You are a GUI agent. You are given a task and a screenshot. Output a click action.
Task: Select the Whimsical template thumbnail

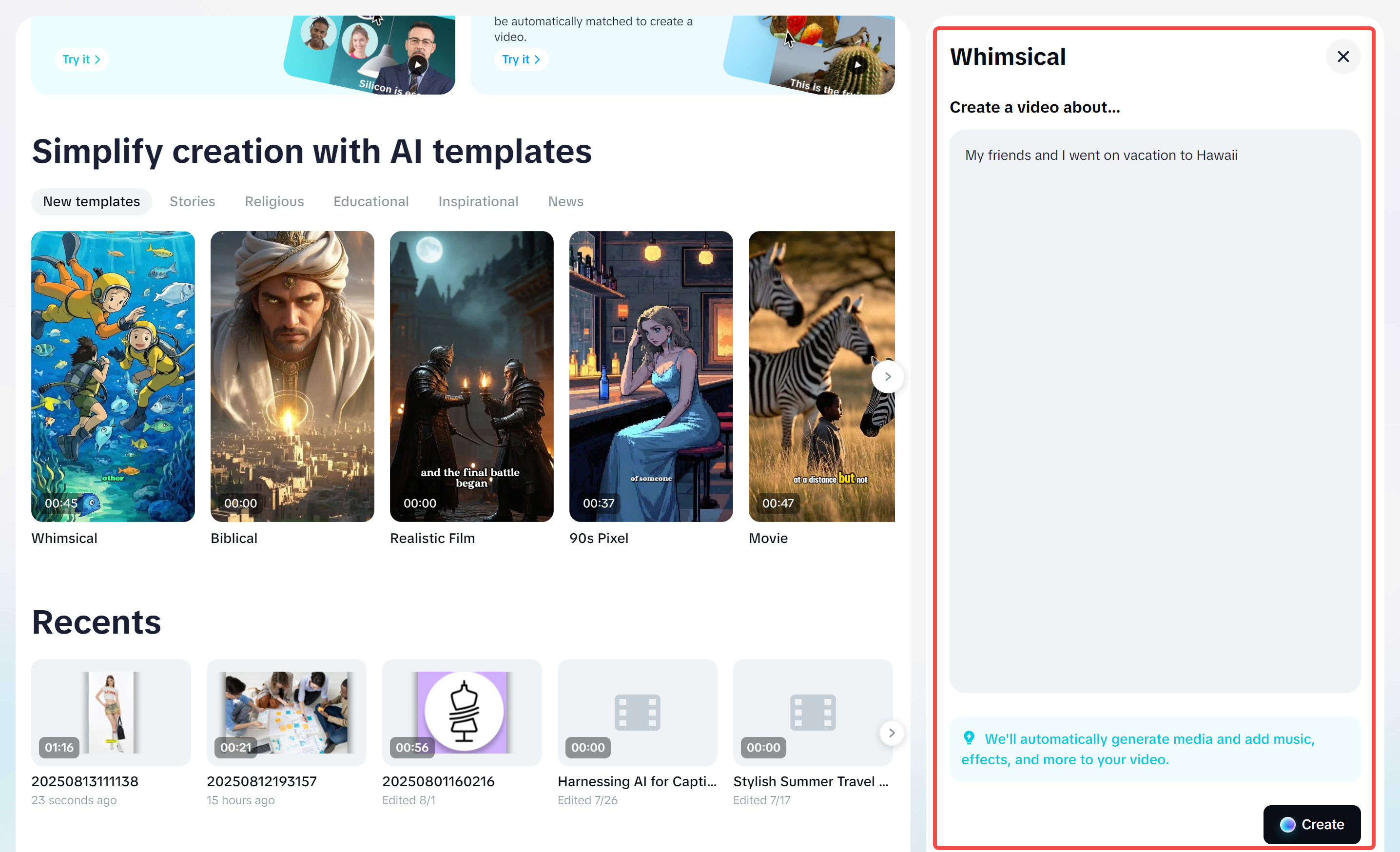(113, 376)
